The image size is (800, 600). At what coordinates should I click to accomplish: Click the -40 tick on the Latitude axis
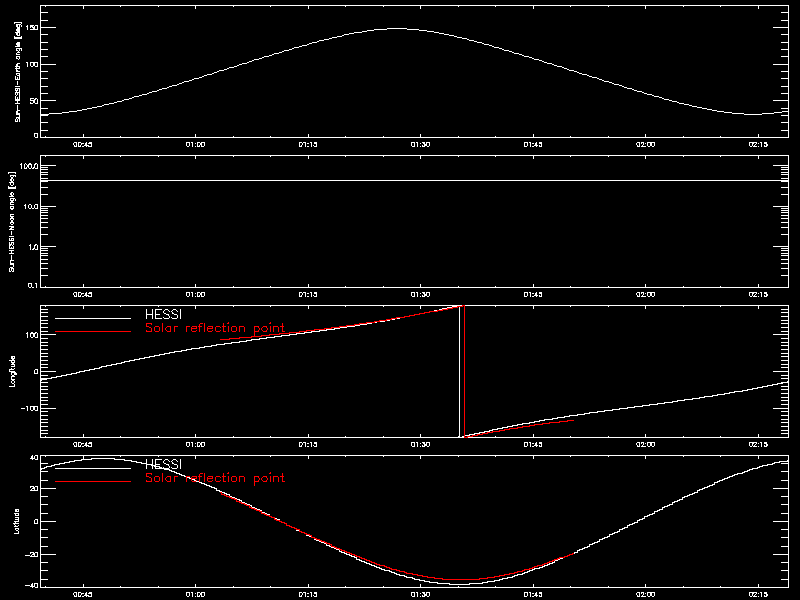[x=32, y=586]
